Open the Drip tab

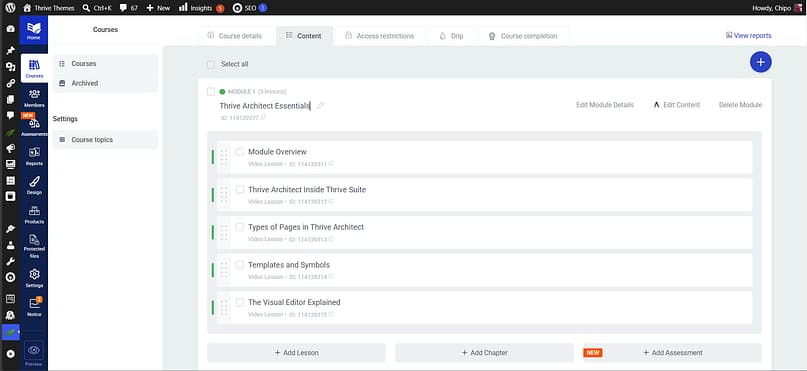coord(452,36)
